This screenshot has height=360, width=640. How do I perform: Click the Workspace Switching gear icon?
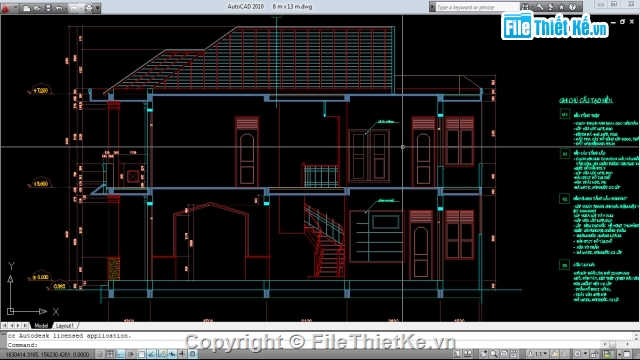(578, 354)
